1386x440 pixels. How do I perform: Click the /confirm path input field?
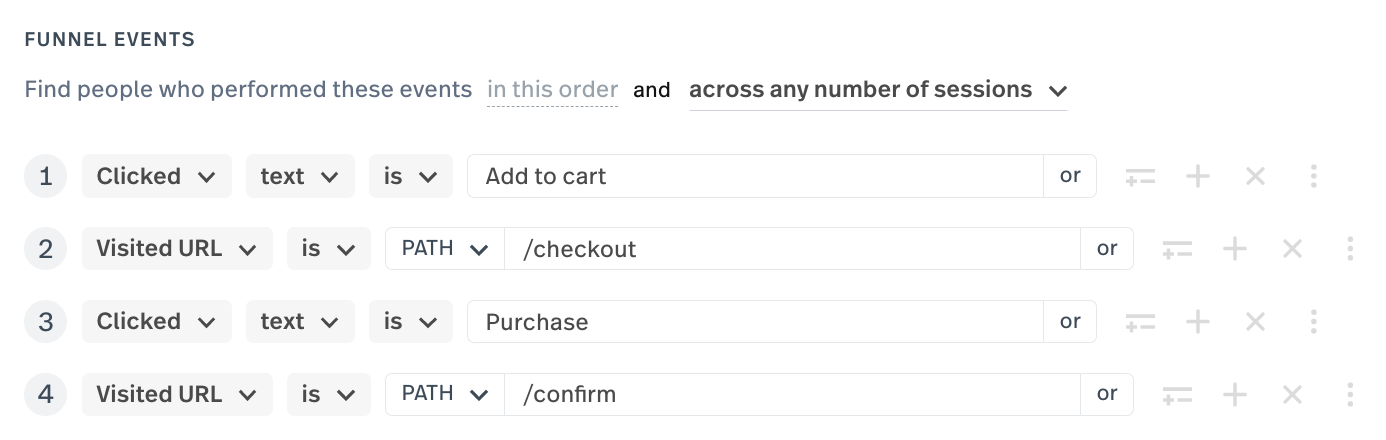click(x=792, y=395)
